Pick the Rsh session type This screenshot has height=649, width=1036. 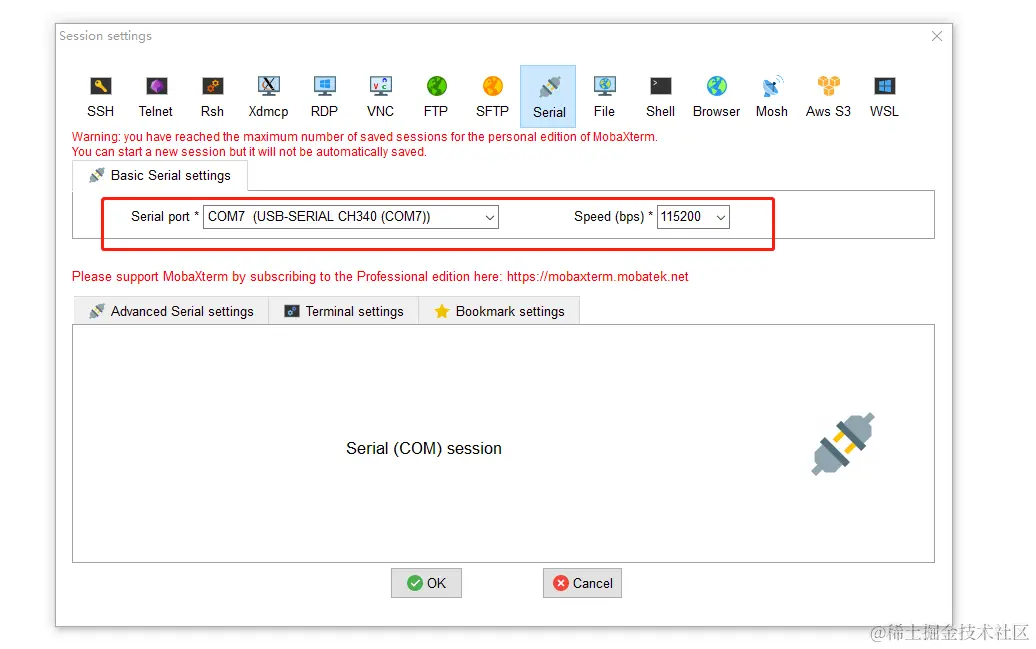(x=212, y=96)
